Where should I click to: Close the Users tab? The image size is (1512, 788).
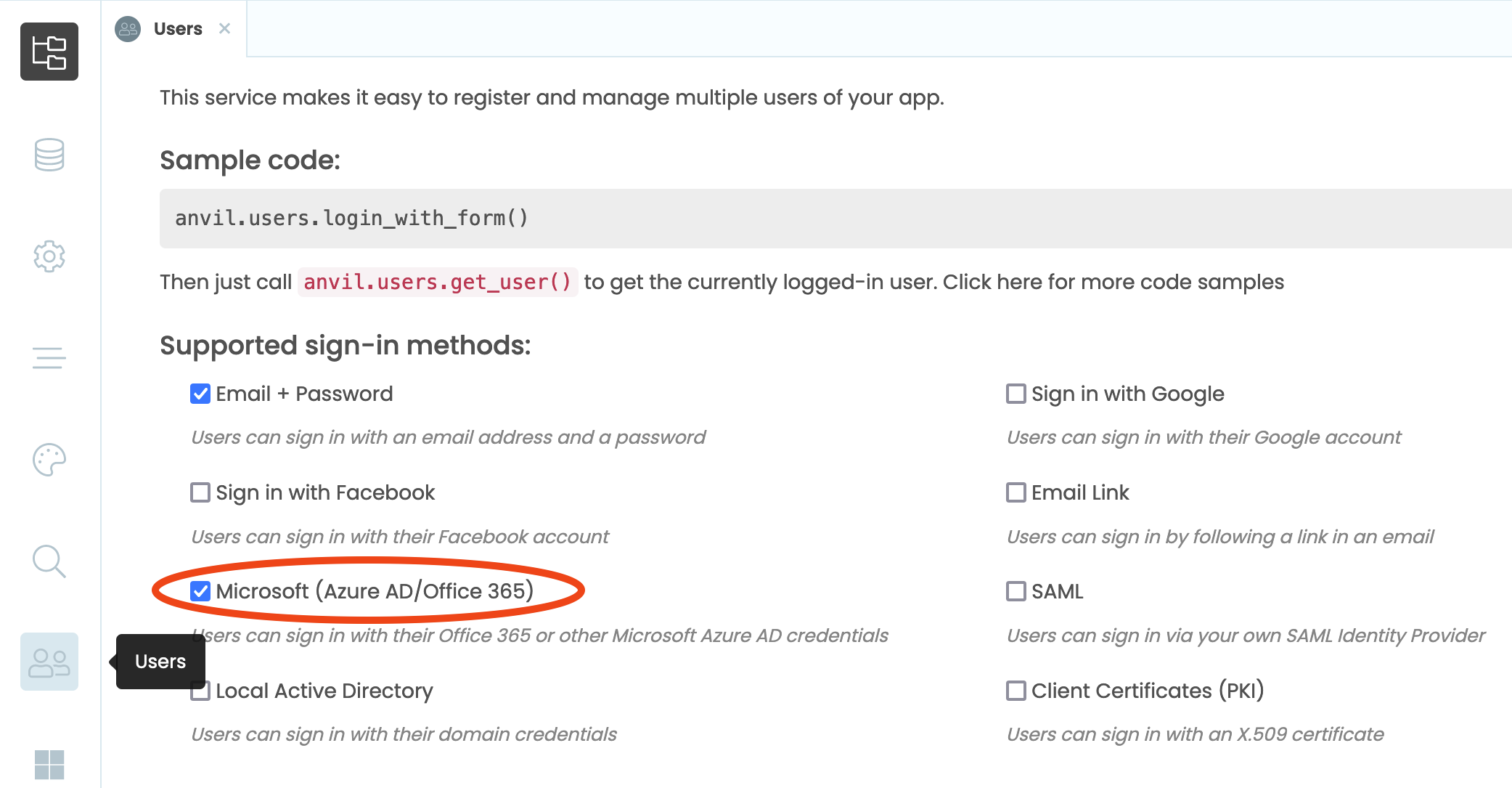[x=225, y=28]
